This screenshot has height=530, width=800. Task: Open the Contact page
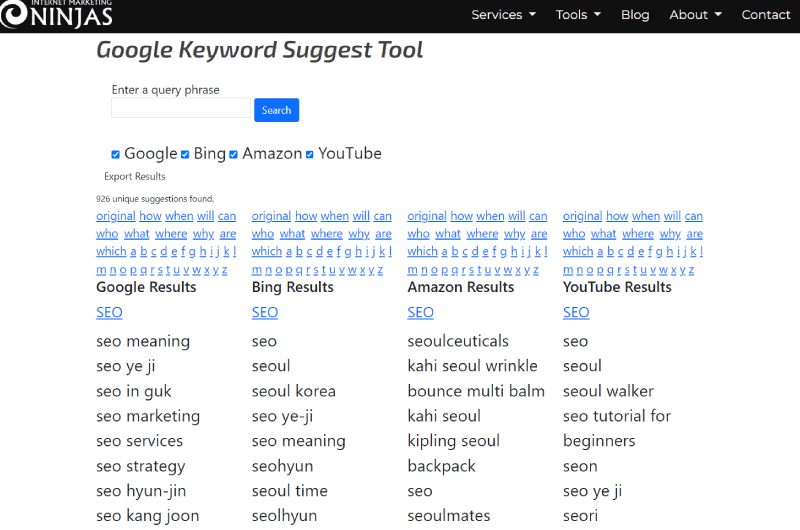click(765, 15)
